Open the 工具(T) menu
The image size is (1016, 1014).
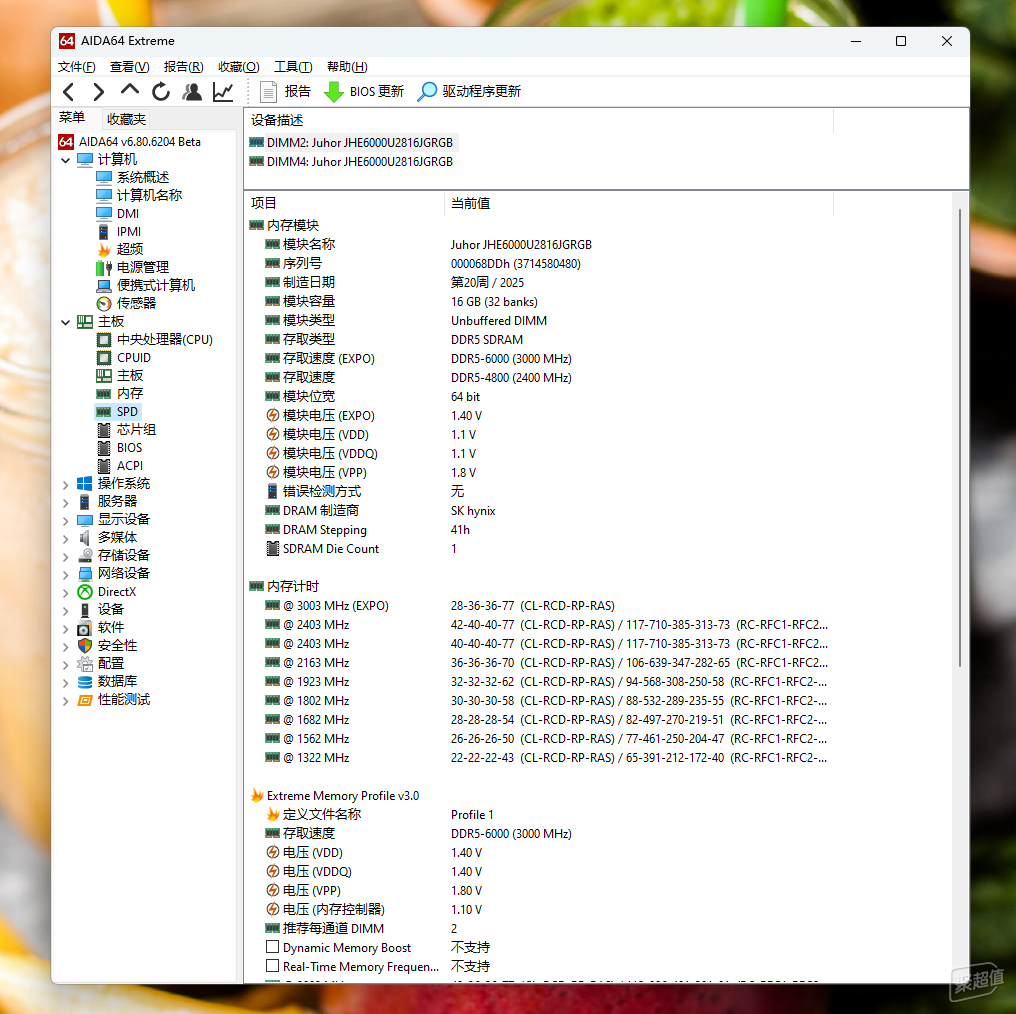click(x=293, y=67)
